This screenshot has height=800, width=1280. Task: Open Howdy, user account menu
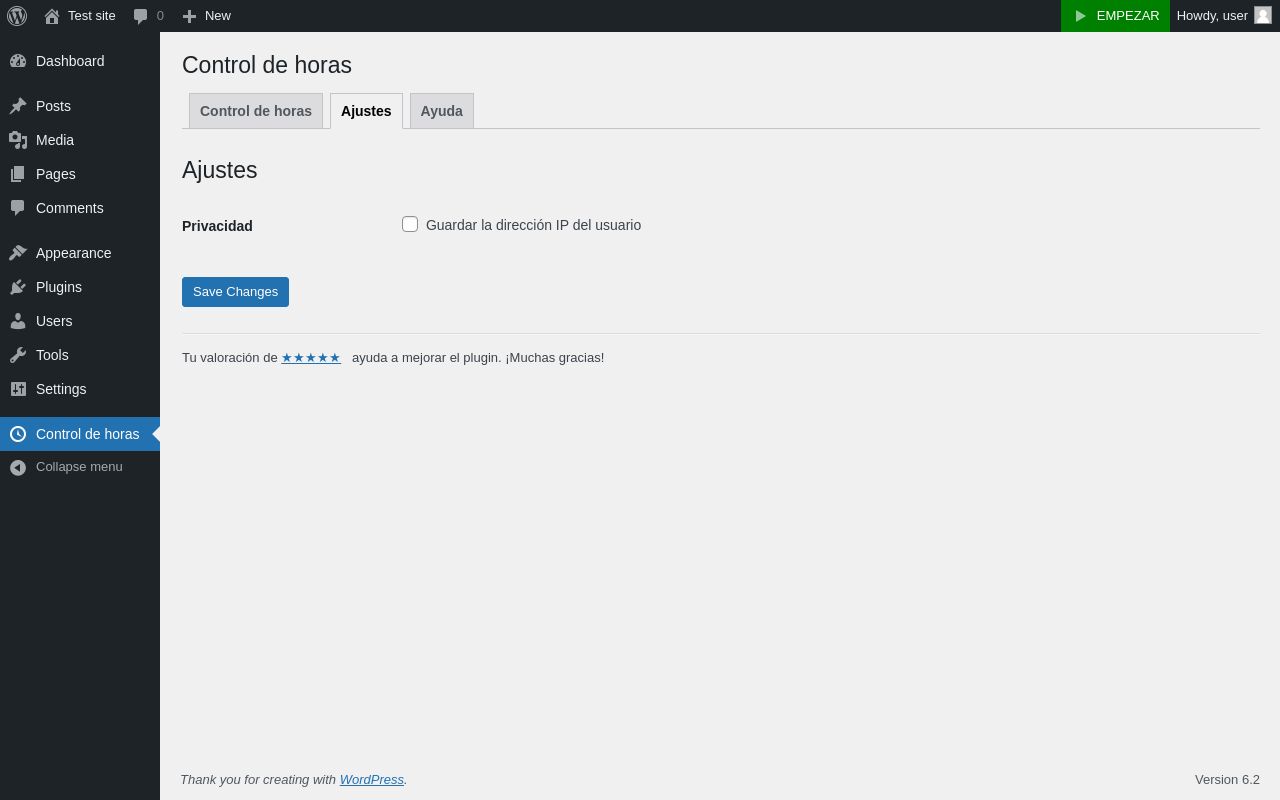point(1224,16)
